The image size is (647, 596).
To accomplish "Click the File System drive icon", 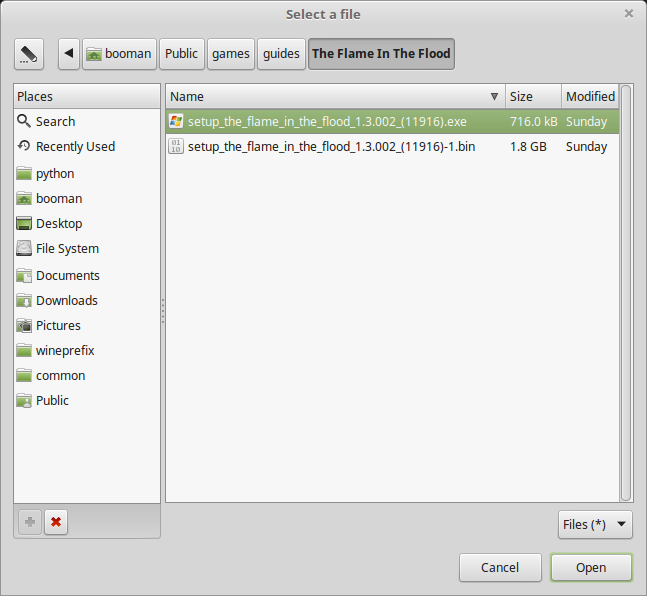I will (24, 248).
